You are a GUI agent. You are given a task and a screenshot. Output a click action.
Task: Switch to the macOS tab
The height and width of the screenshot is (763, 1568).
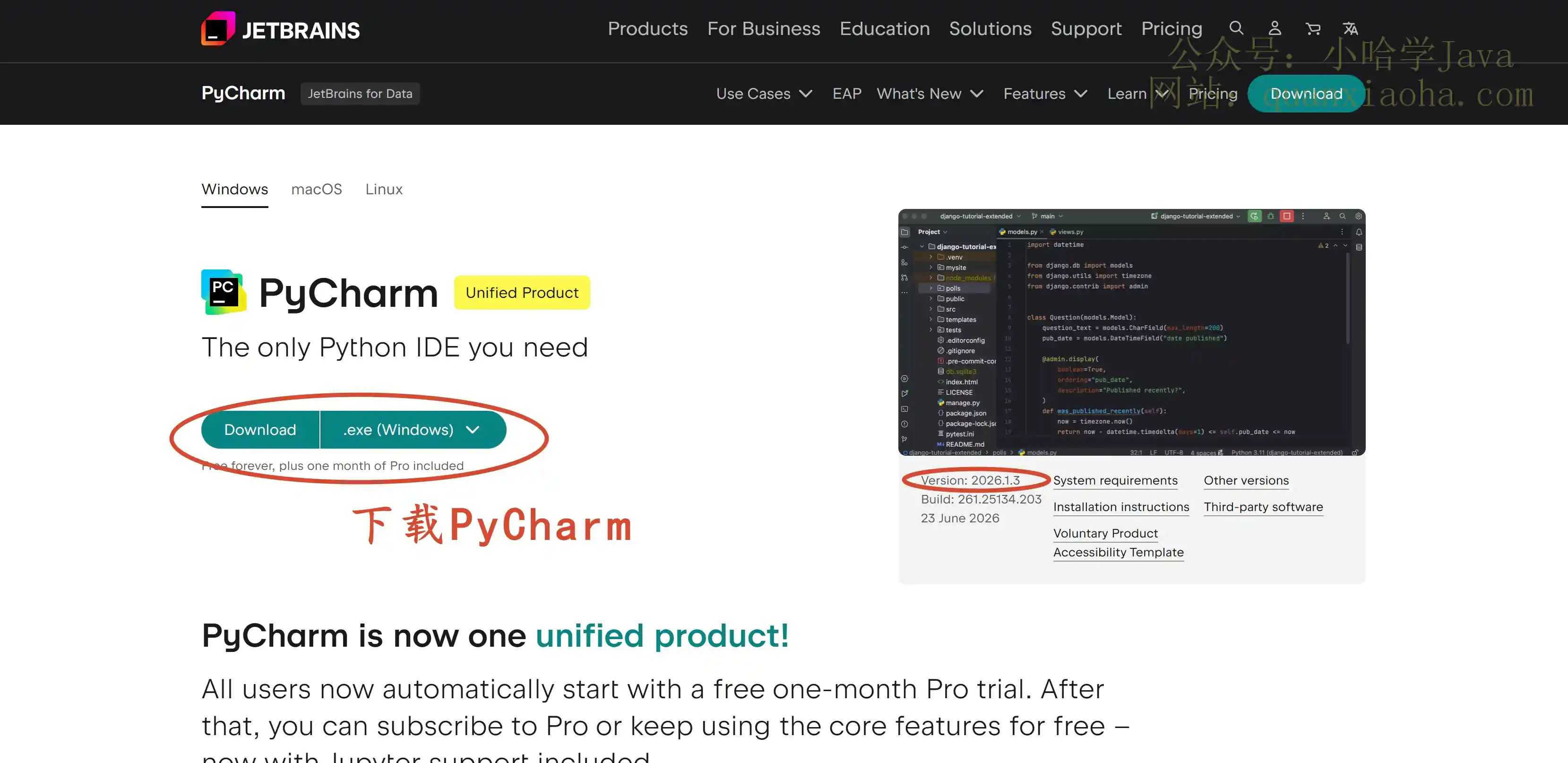317,190
